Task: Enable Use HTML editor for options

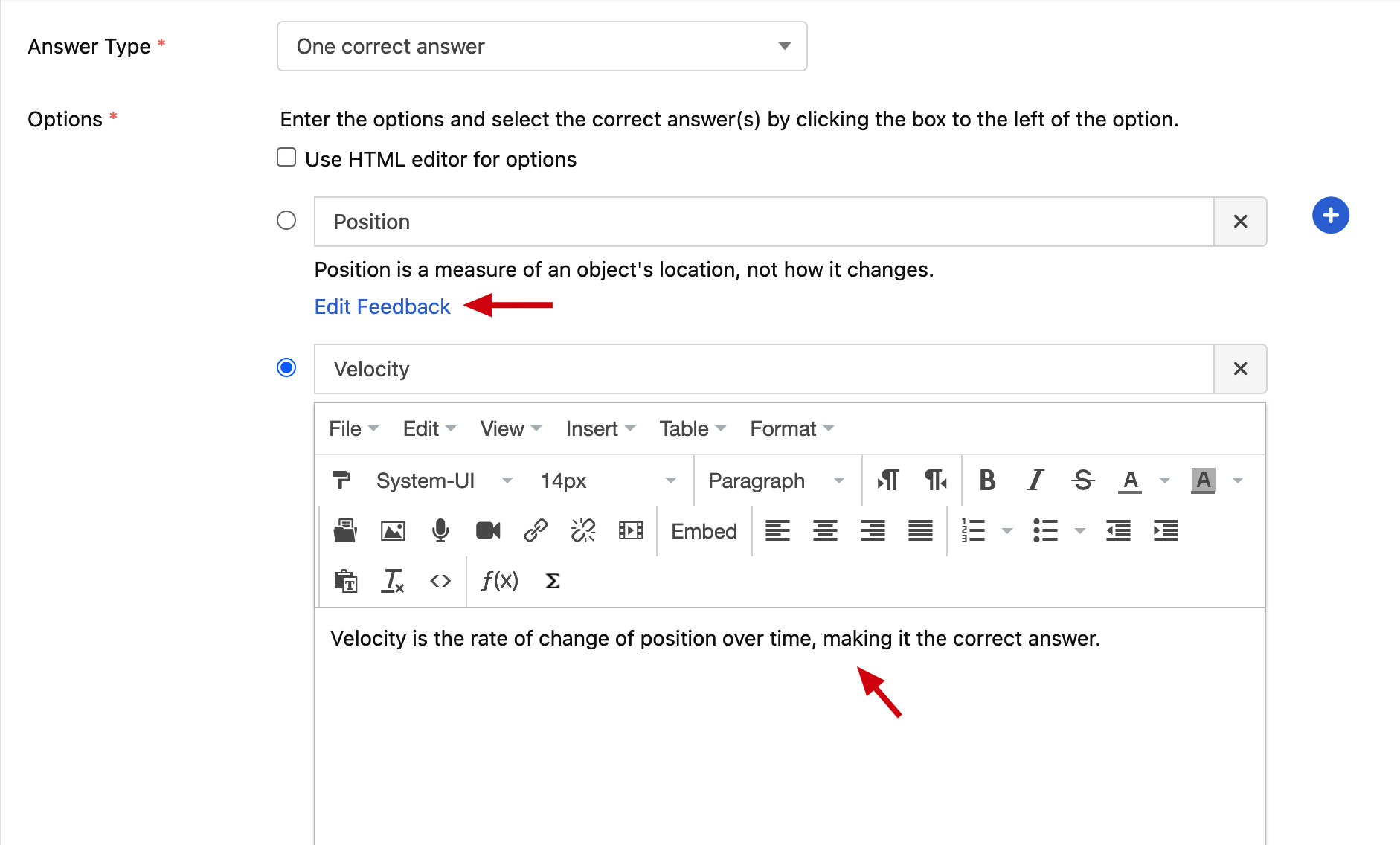Action: click(286, 158)
